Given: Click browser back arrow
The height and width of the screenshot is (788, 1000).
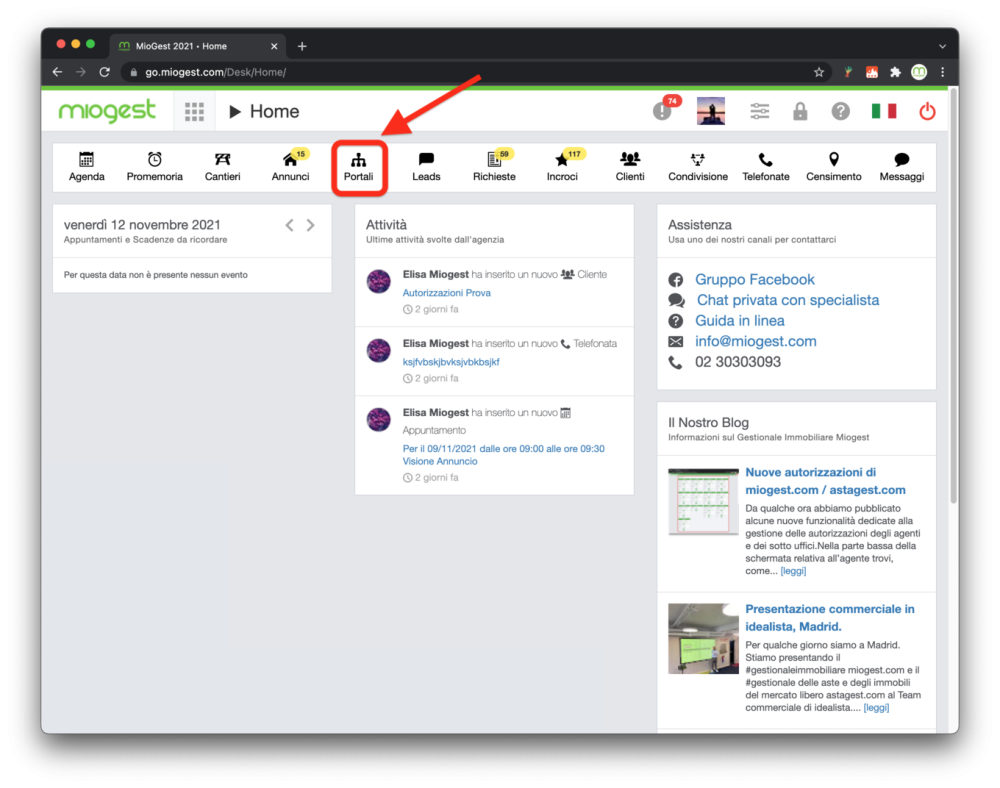Looking at the screenshot, I should pos(57,72).
